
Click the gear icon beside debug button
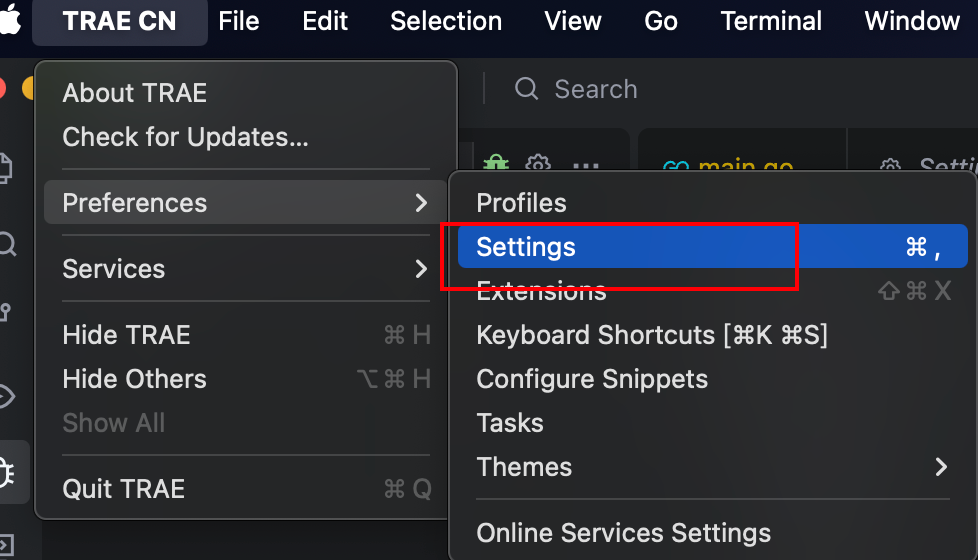pyautogui.click(x=538, y=164)
